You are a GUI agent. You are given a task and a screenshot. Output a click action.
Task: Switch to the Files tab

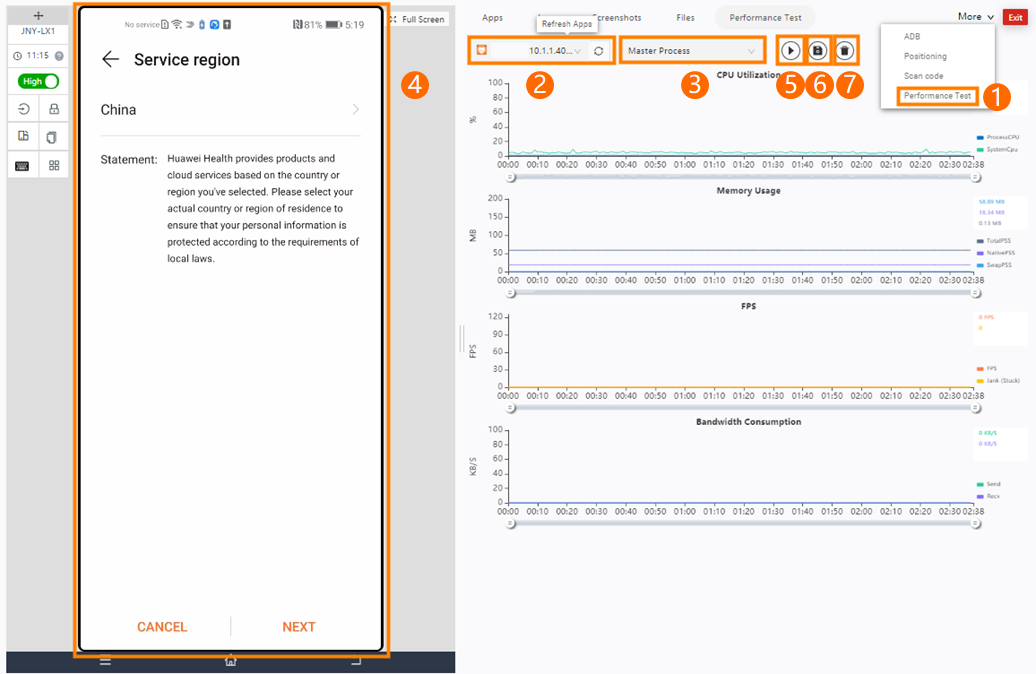pos(685,18)
